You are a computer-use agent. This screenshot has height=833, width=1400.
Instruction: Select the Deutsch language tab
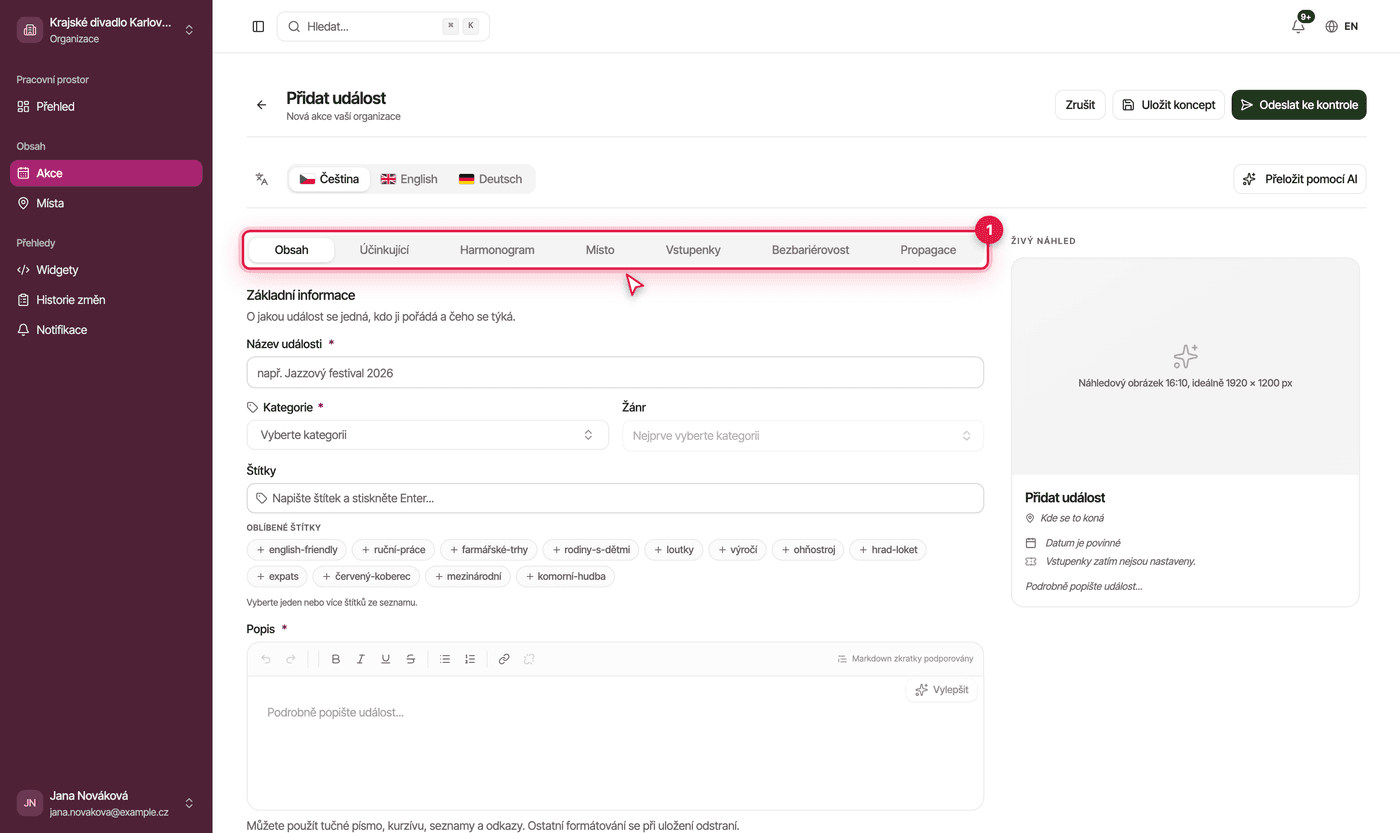490,179
